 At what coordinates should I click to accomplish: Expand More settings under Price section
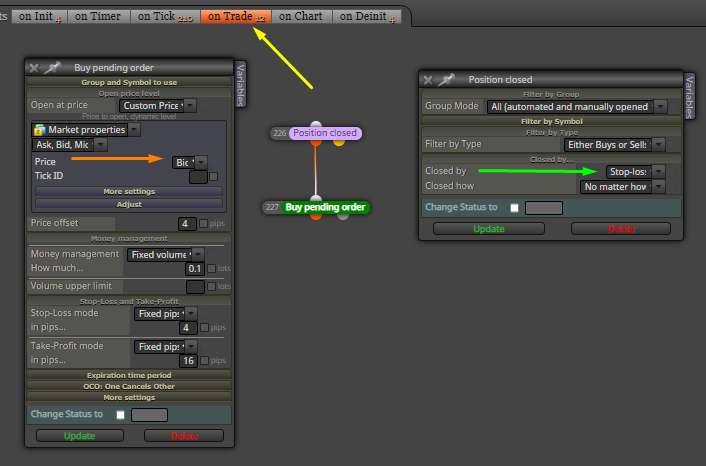(x=129, y=192)
